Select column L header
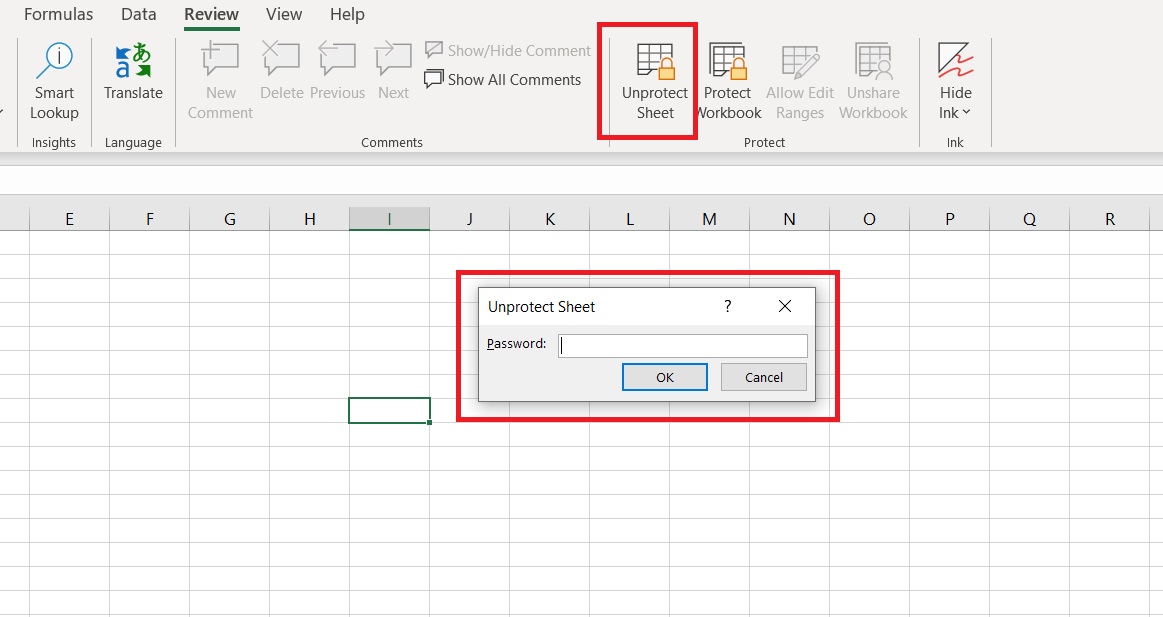The image size is (1163, 617). (x=630, y=219)
